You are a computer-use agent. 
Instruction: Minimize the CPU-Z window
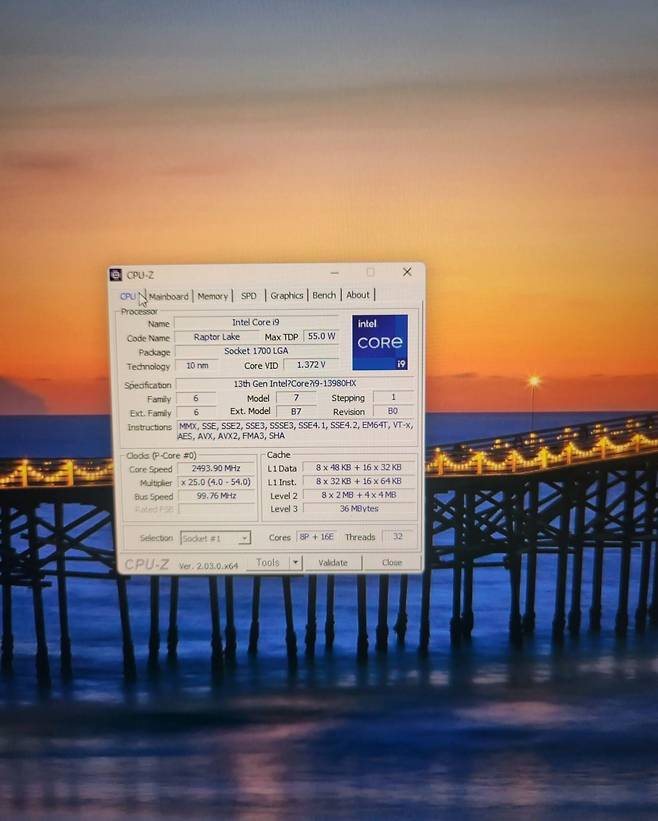334,273
